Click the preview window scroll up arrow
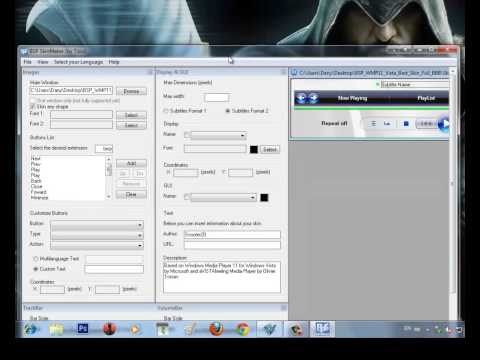This screenshot has height=360, width=480. pyautogui.click(x=453, y=71)
